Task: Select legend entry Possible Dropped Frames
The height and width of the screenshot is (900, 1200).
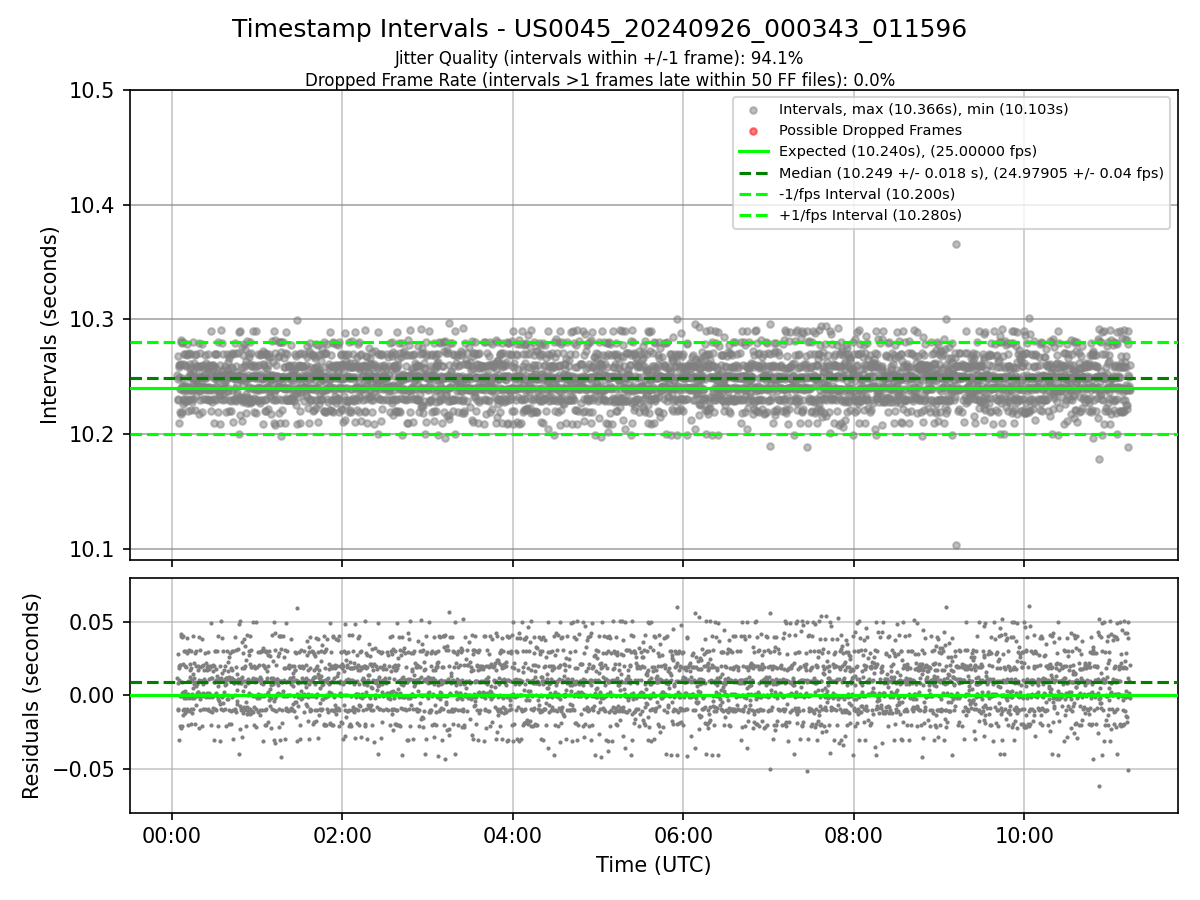Action: point(870,130)
